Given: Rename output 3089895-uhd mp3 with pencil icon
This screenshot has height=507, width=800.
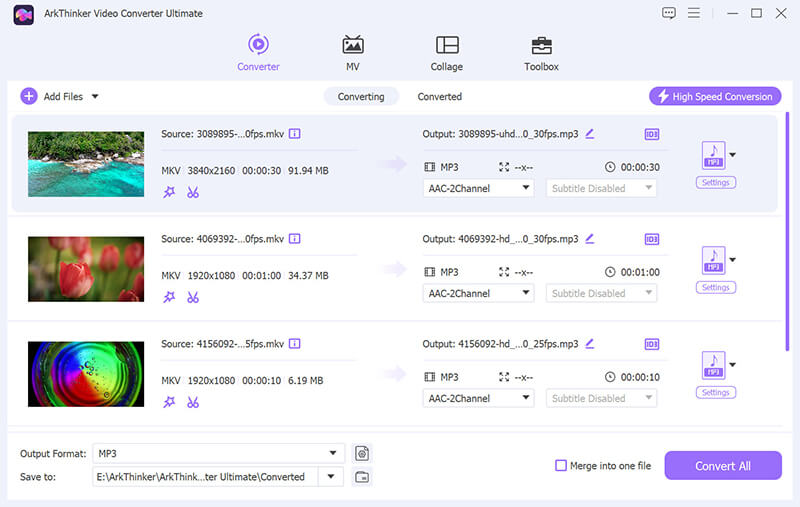Looking at the screenshot, I should pos(590,134).
